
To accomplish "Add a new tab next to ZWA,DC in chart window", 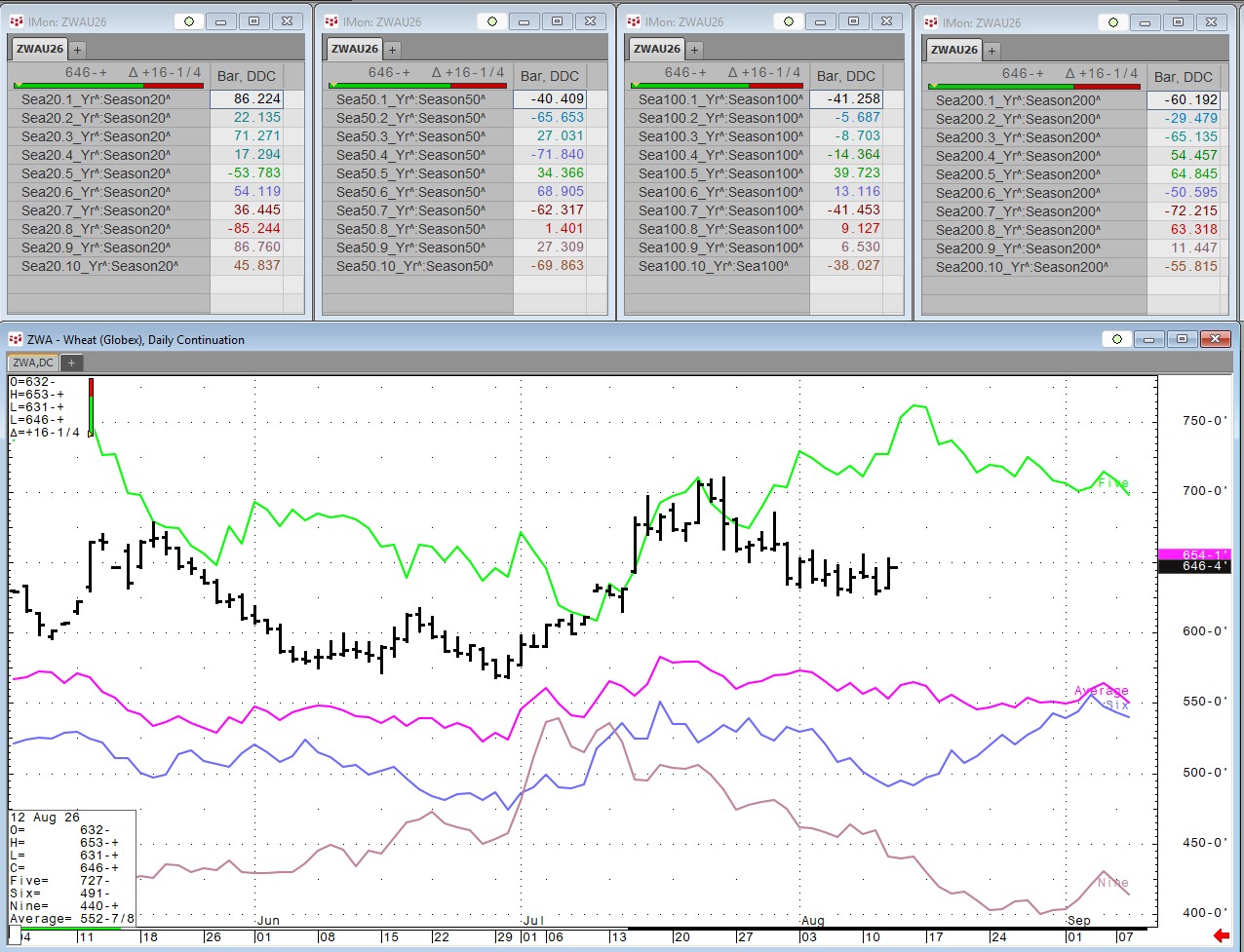I will (70, 362).
